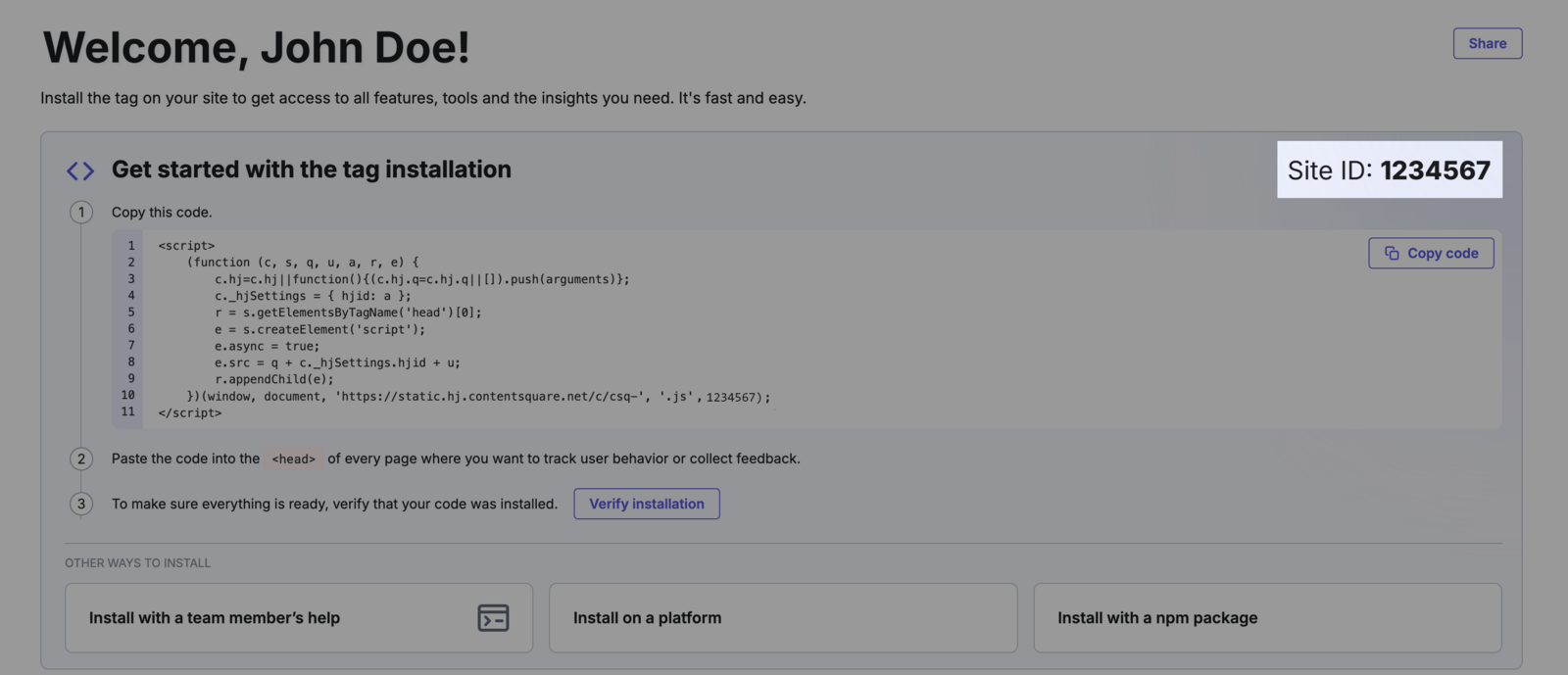Click the OTHER WAYS TO INSTALL label
The height and width of the screenshot is (675, 1568).
138,563
